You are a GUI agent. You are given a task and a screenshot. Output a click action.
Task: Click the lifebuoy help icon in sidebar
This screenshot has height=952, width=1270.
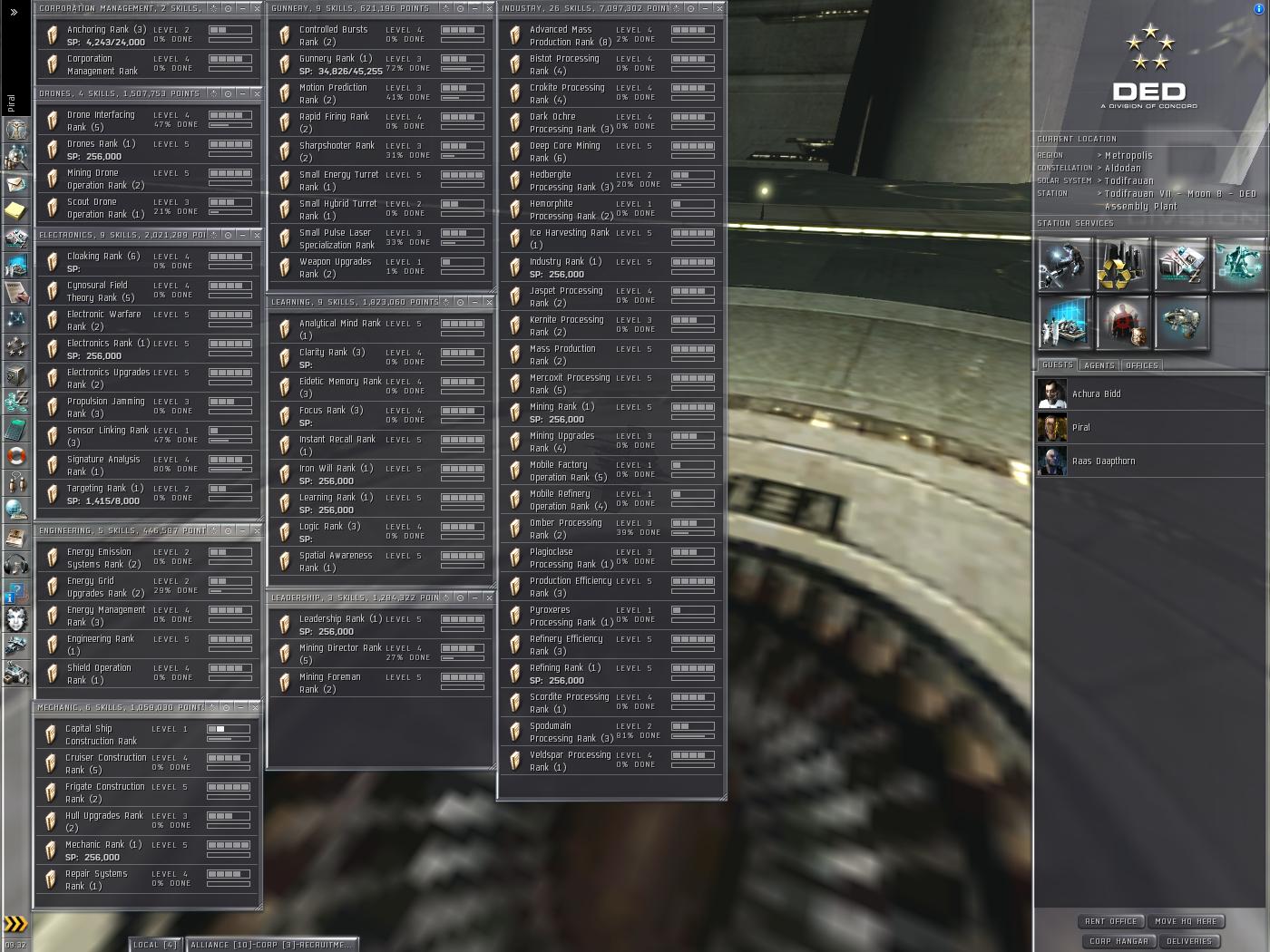tap(16, 455)
